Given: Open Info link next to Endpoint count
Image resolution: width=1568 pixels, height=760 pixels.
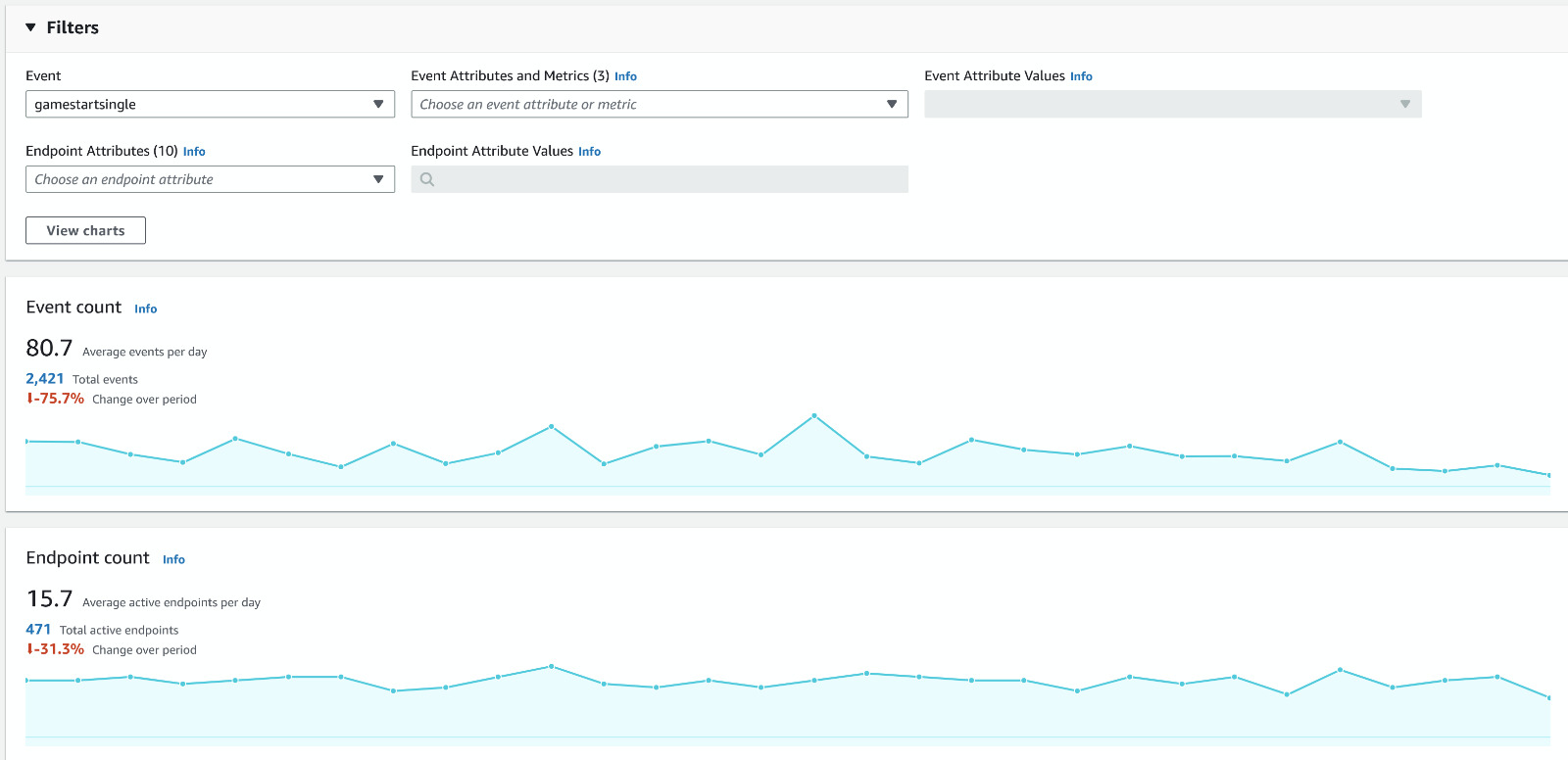Looking at the screenshot, I should click(x=173, y=559).
